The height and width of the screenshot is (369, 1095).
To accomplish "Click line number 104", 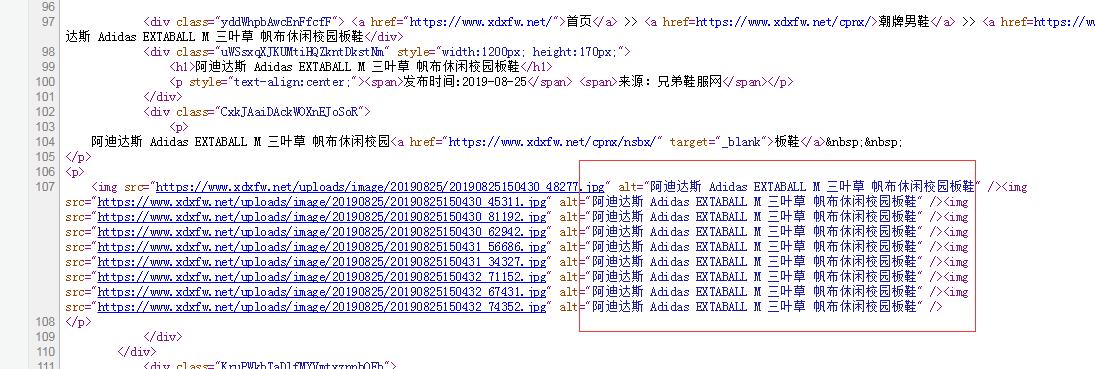I will pyautogui.click(x=45, y=142).
